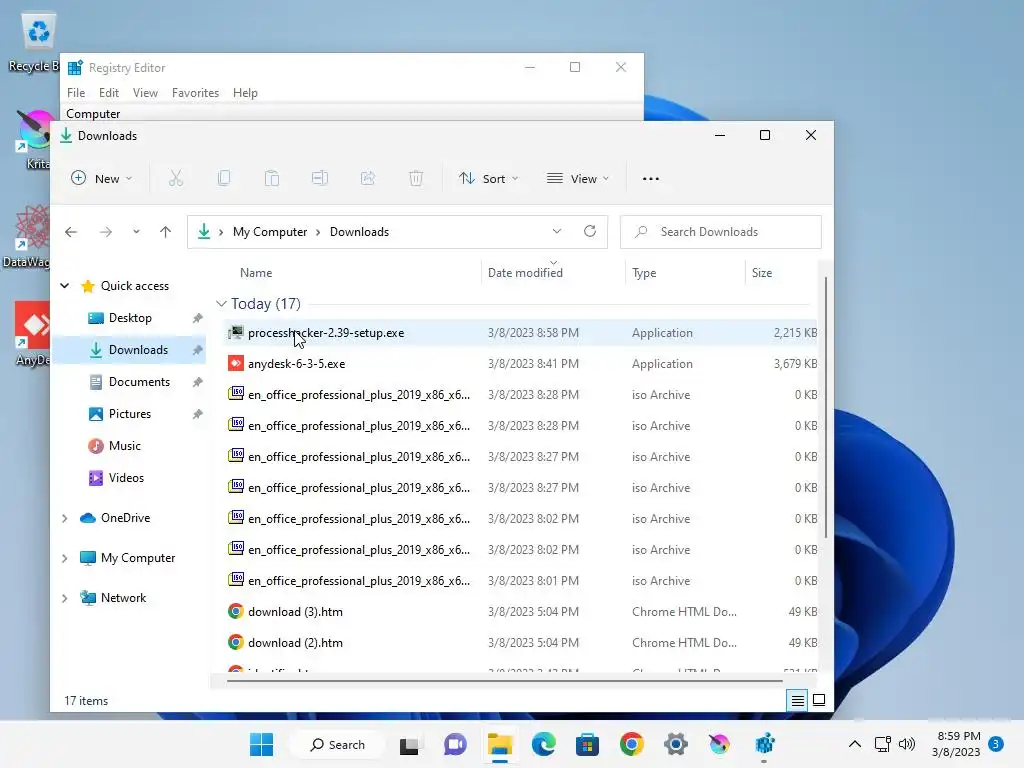This screenshot has width=1024, height=768.
Task: Open the Windows Start button
Action: [261, 744]
